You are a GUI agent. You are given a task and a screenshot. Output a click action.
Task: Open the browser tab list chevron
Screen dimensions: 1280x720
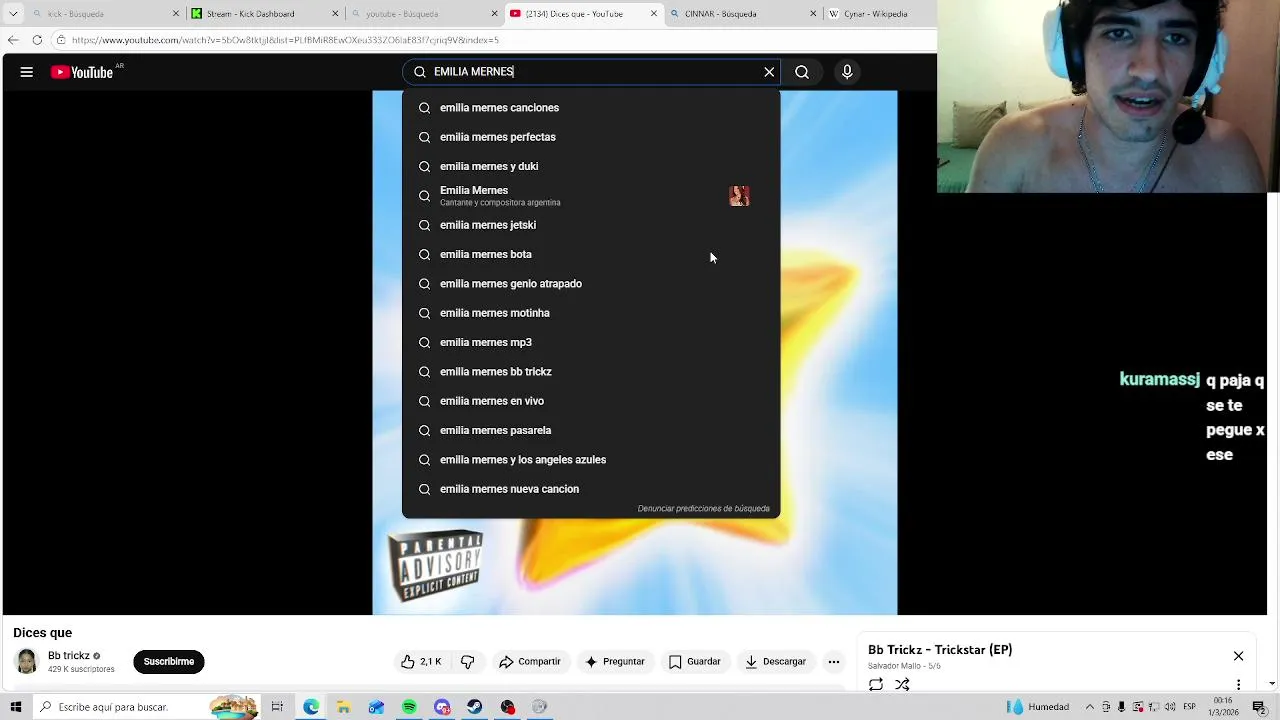[13, 14]
